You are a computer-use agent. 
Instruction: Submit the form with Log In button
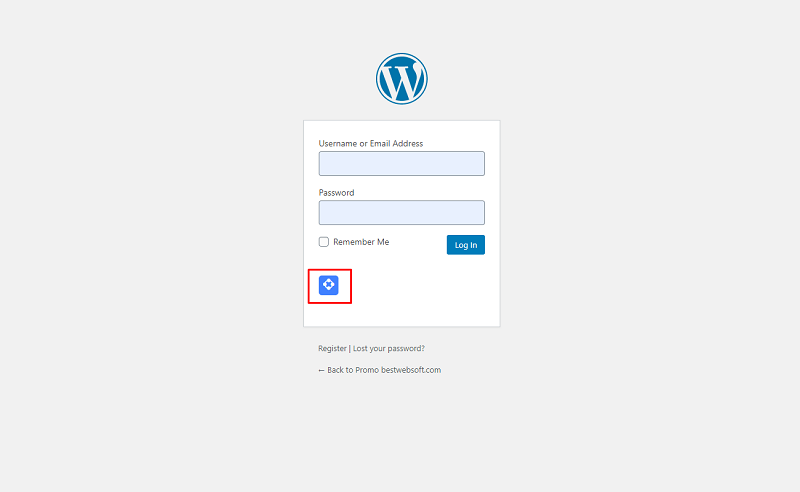coord(466,245)
